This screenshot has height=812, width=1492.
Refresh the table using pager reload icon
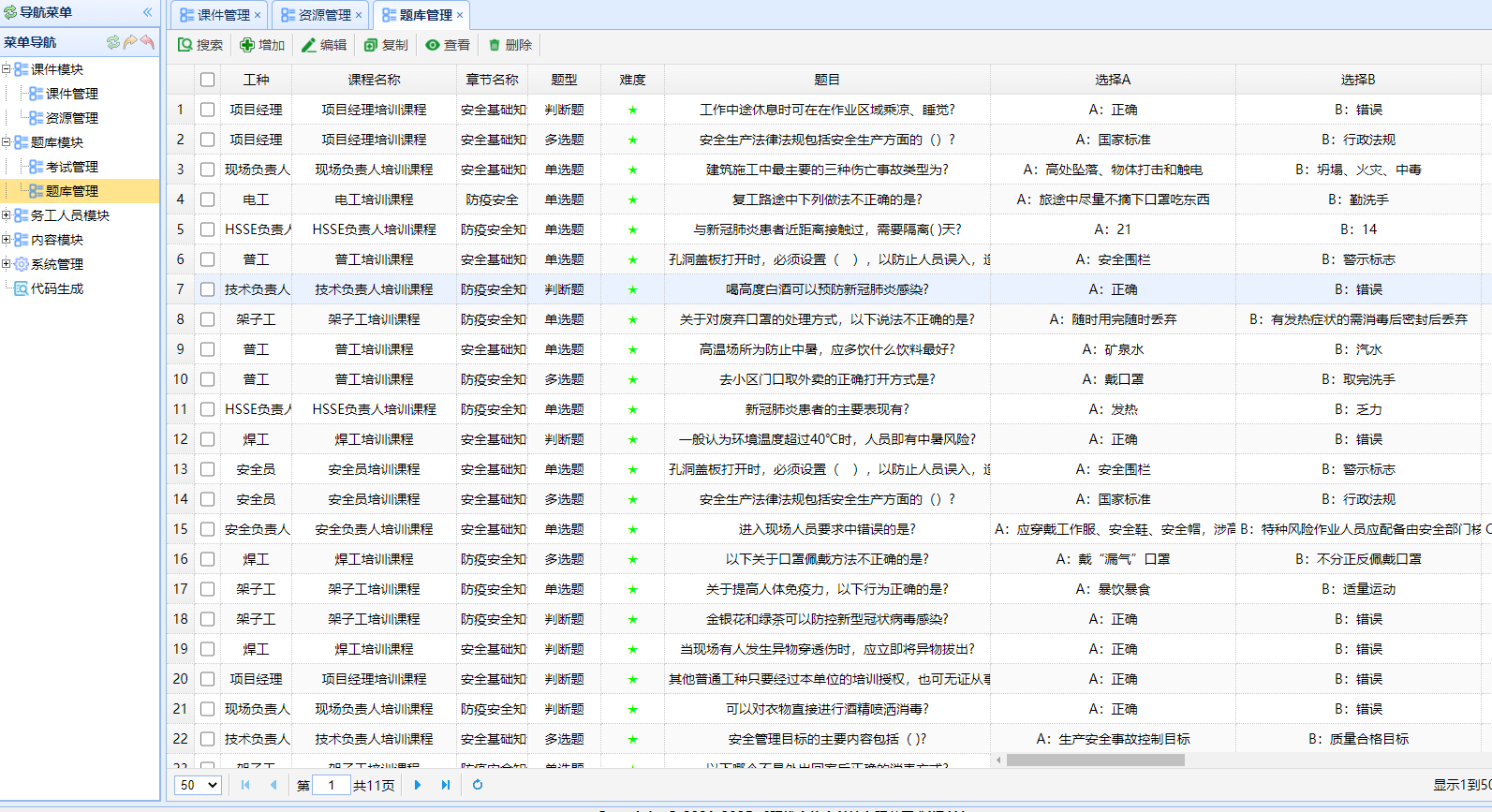(478, 785)
